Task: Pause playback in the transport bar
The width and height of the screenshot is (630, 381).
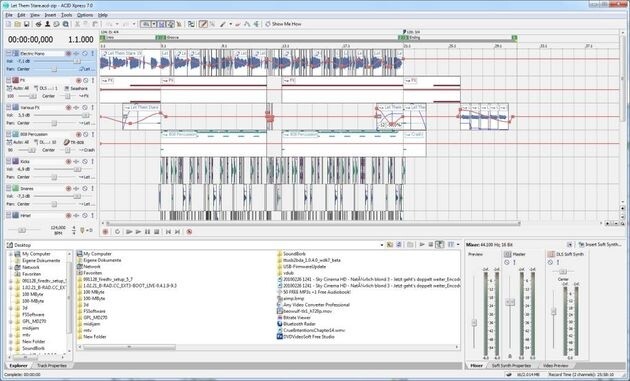Action: [147, 231]
